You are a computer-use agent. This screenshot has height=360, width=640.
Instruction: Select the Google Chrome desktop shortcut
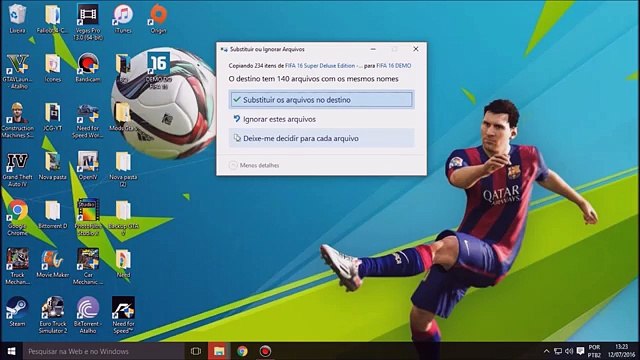point(17,218)
